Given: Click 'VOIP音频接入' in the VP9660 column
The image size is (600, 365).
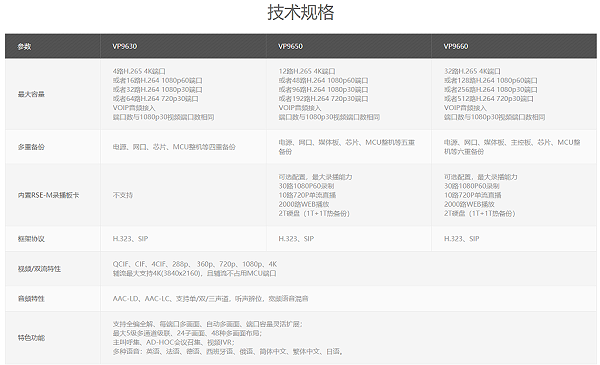Looking at the screenshot, I should 465,108.
